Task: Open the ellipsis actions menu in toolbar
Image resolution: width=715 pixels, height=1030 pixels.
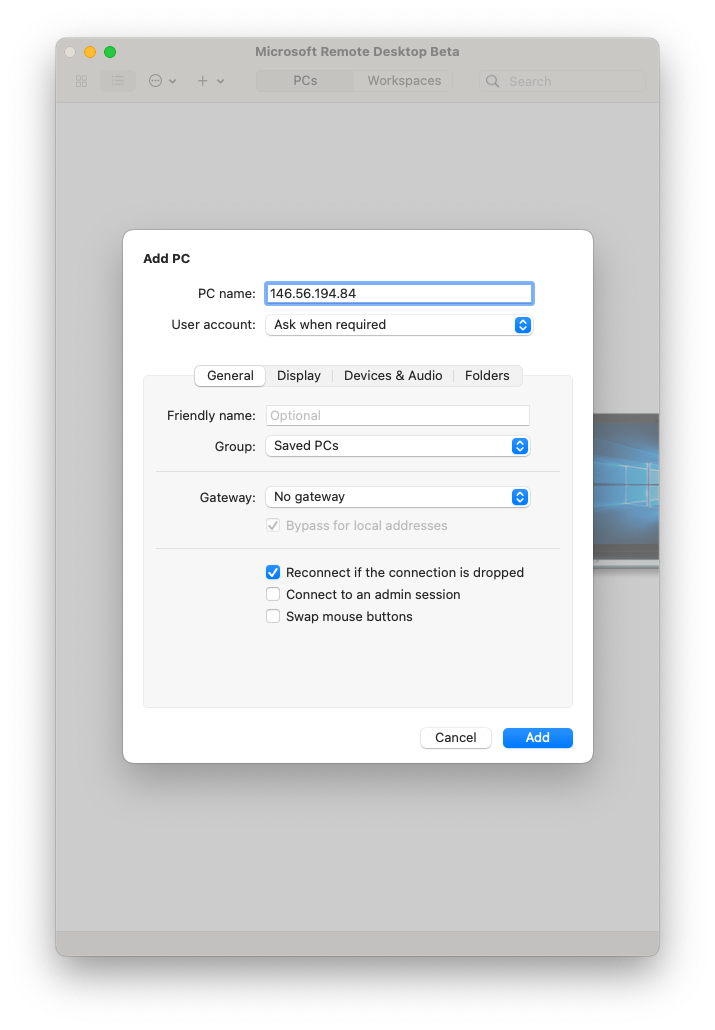Action: click(155, 81)
